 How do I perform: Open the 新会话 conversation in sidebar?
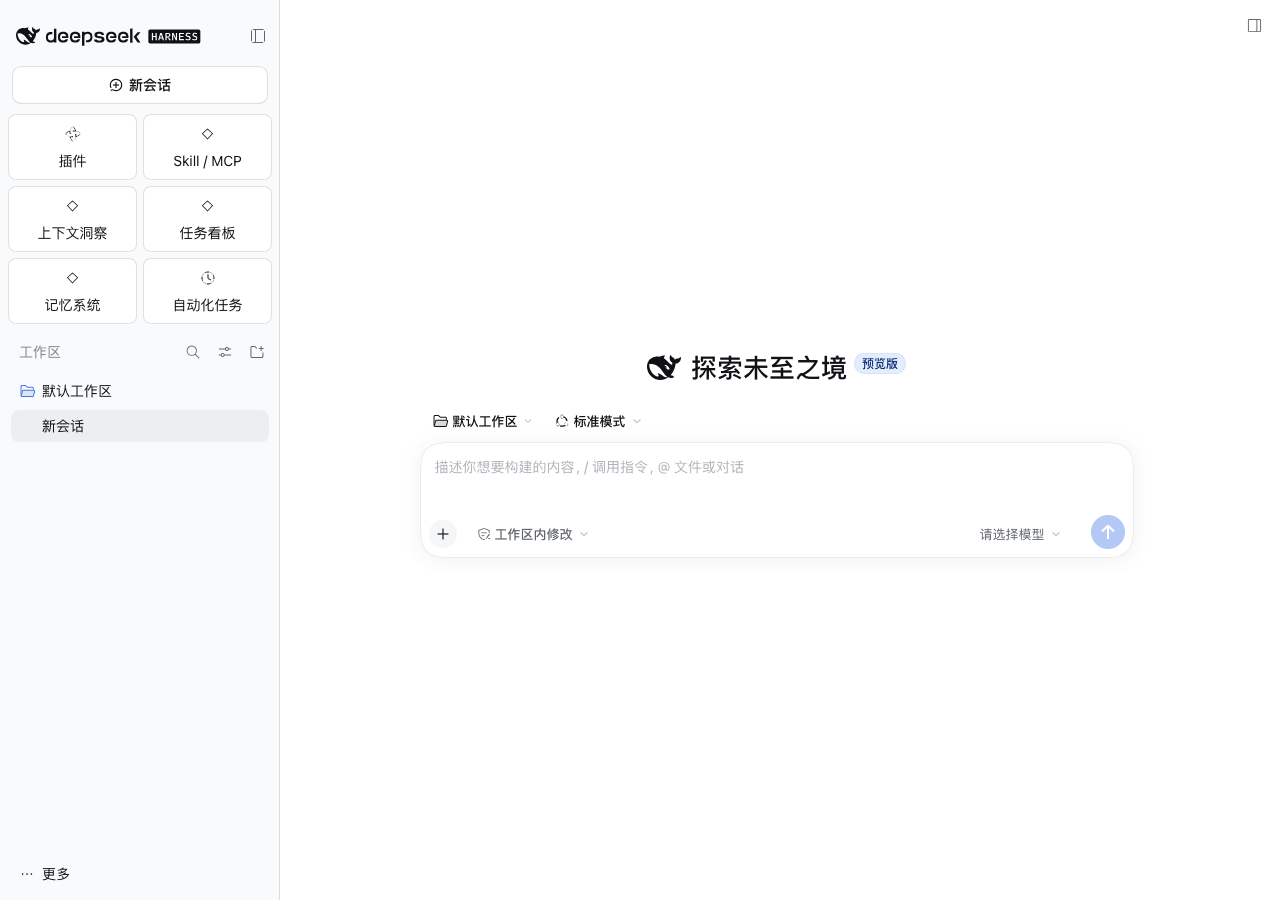[140, 426]
